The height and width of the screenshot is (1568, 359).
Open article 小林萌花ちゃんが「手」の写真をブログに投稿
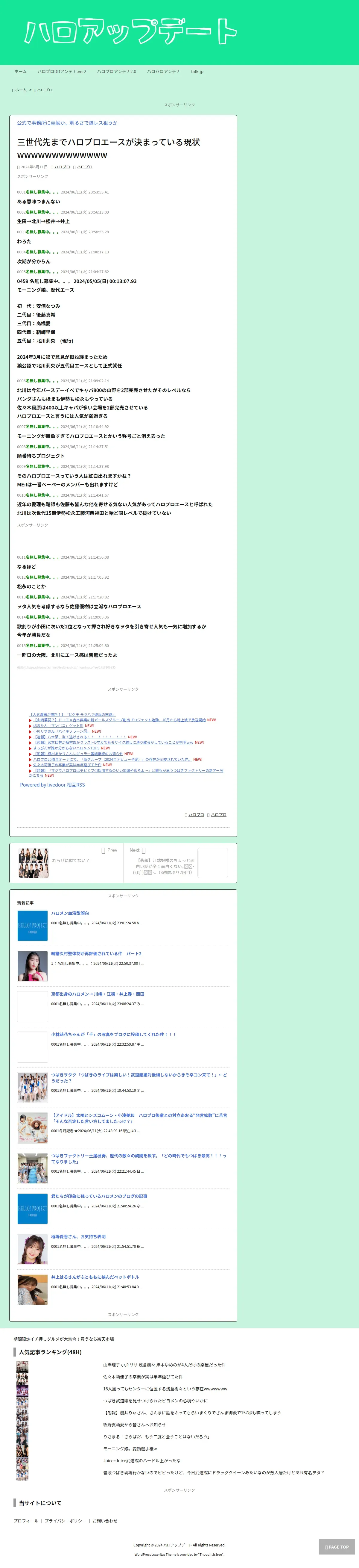(113, 1034)
